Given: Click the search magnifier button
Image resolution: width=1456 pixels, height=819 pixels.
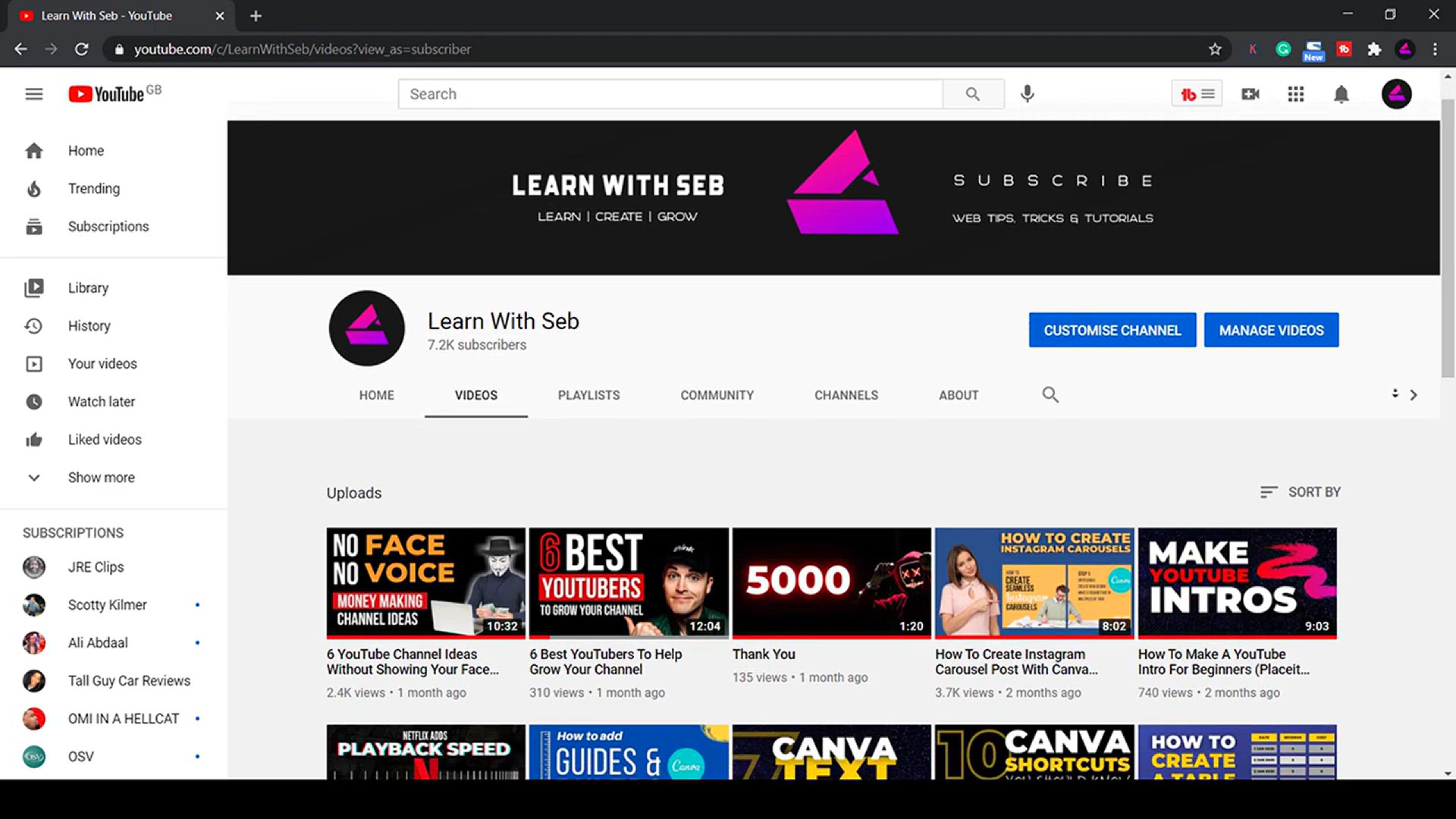Looking at the screenshot, I should [973, 94].
